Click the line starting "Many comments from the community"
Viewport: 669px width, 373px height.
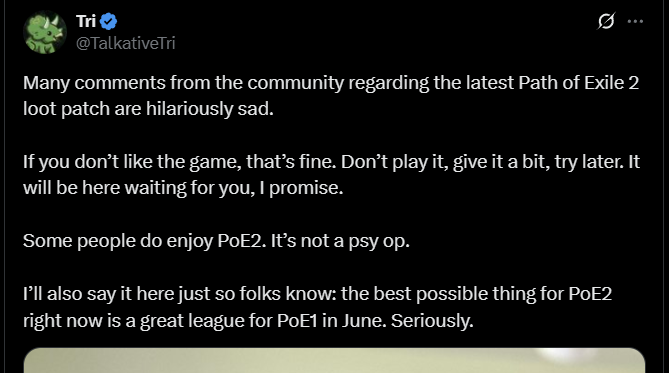click(331, 83)
